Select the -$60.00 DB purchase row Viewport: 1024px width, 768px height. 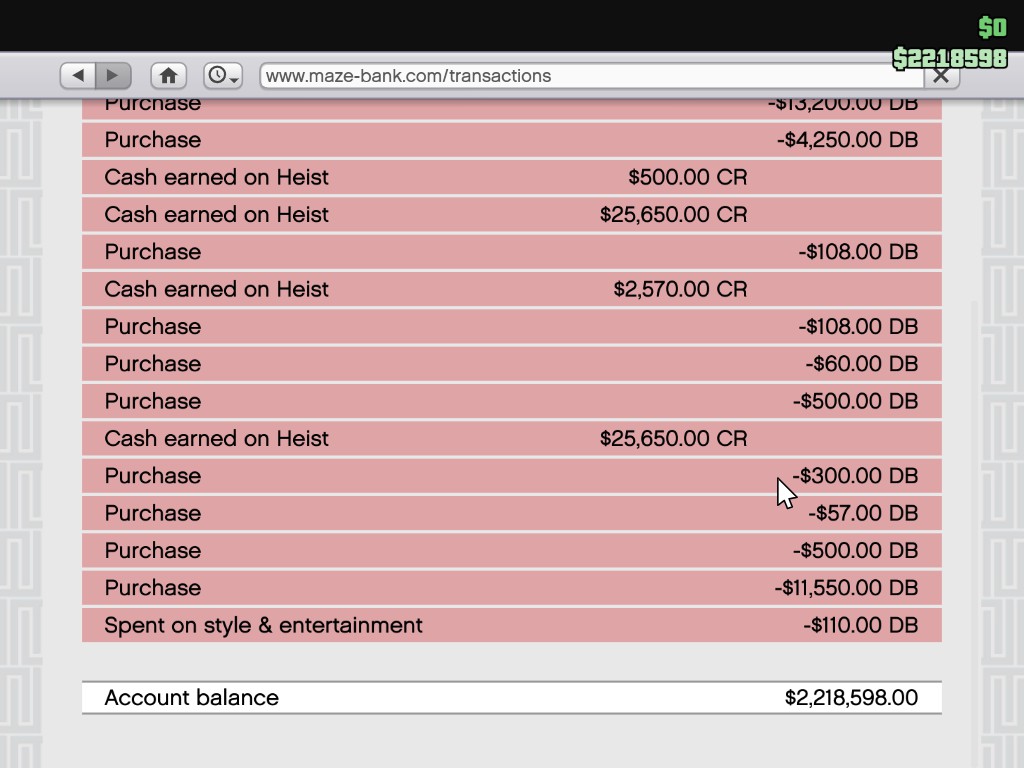tap(511, 364)
